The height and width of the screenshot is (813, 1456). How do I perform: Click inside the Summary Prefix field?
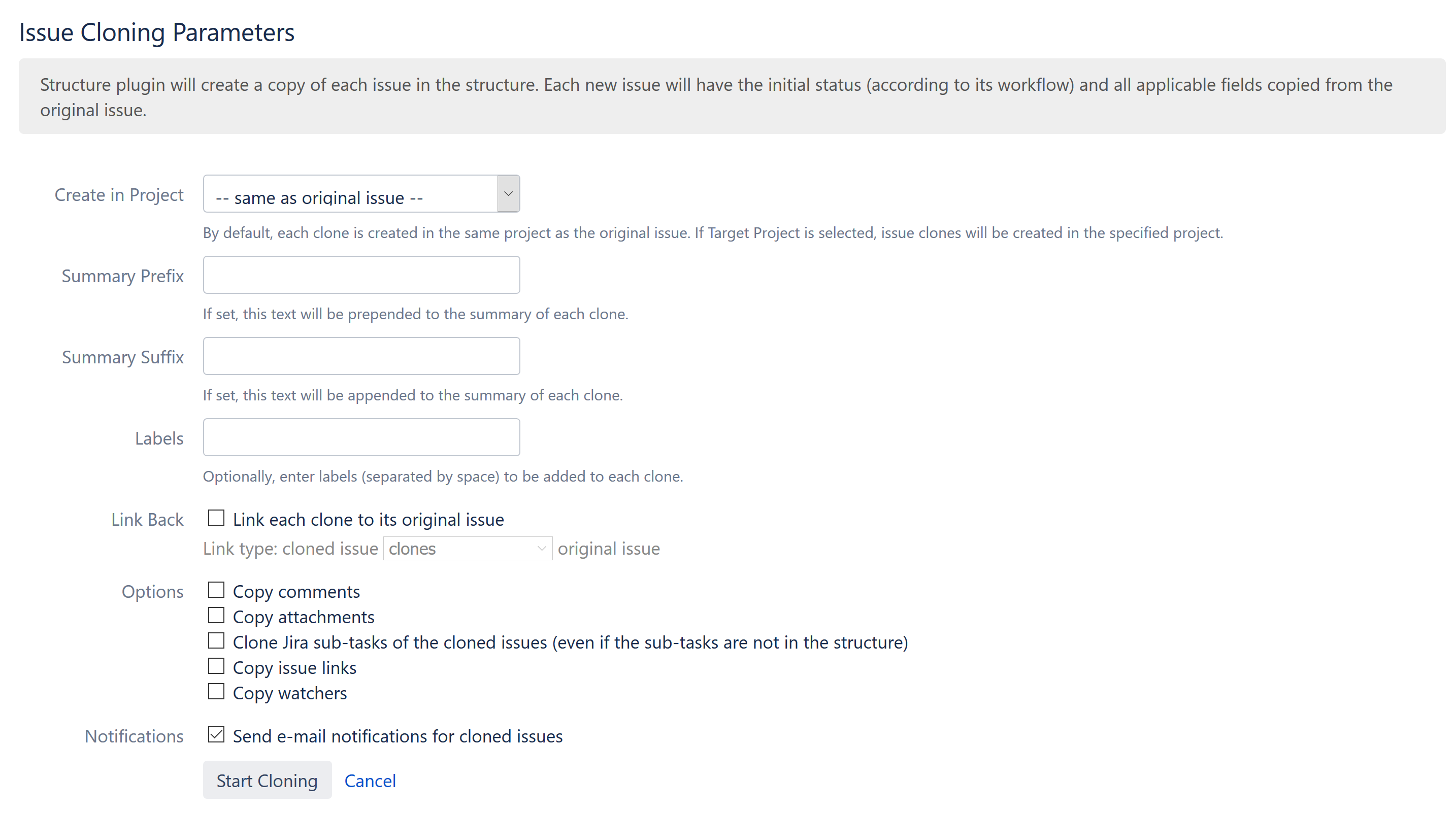tap(361, 275)
